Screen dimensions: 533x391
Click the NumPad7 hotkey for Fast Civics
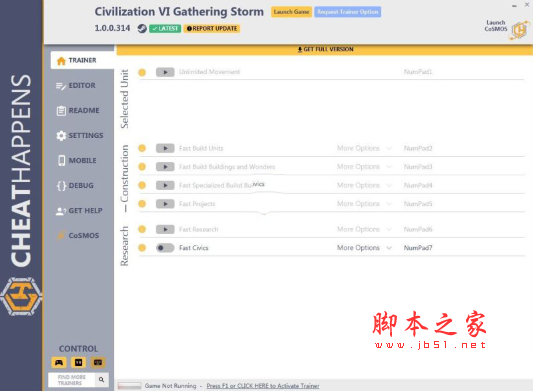(x=418, y=248)
